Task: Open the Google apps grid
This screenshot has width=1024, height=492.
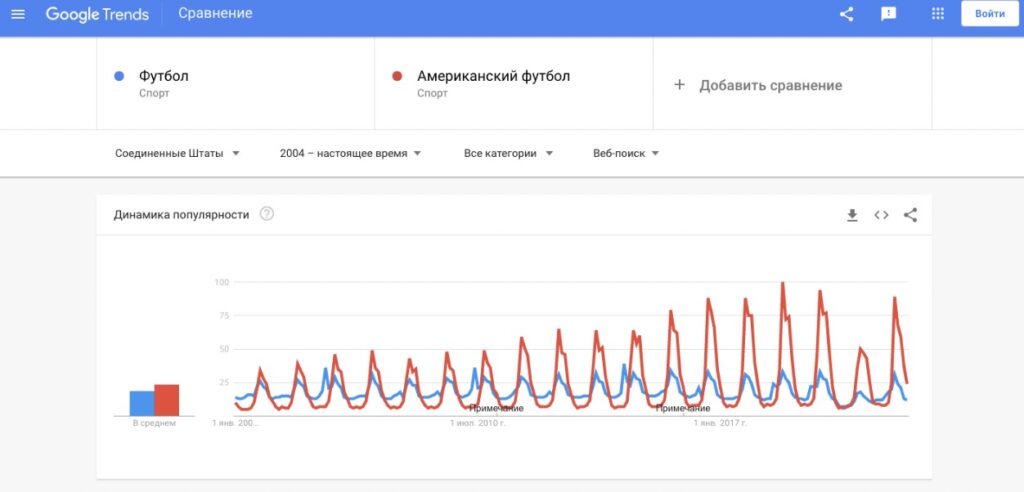Action: (938, 14)
